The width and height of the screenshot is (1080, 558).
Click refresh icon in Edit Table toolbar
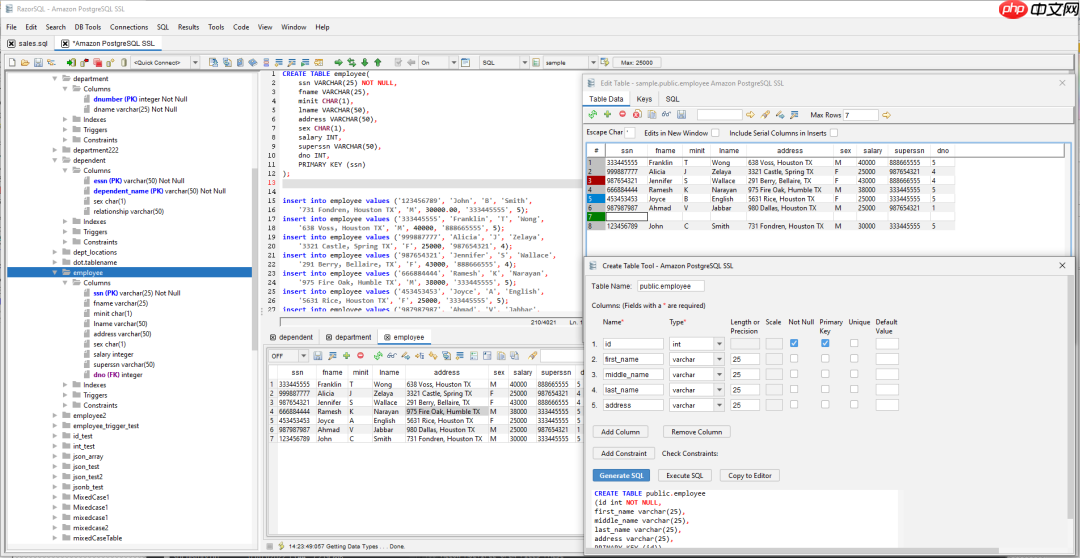point(592,114)
